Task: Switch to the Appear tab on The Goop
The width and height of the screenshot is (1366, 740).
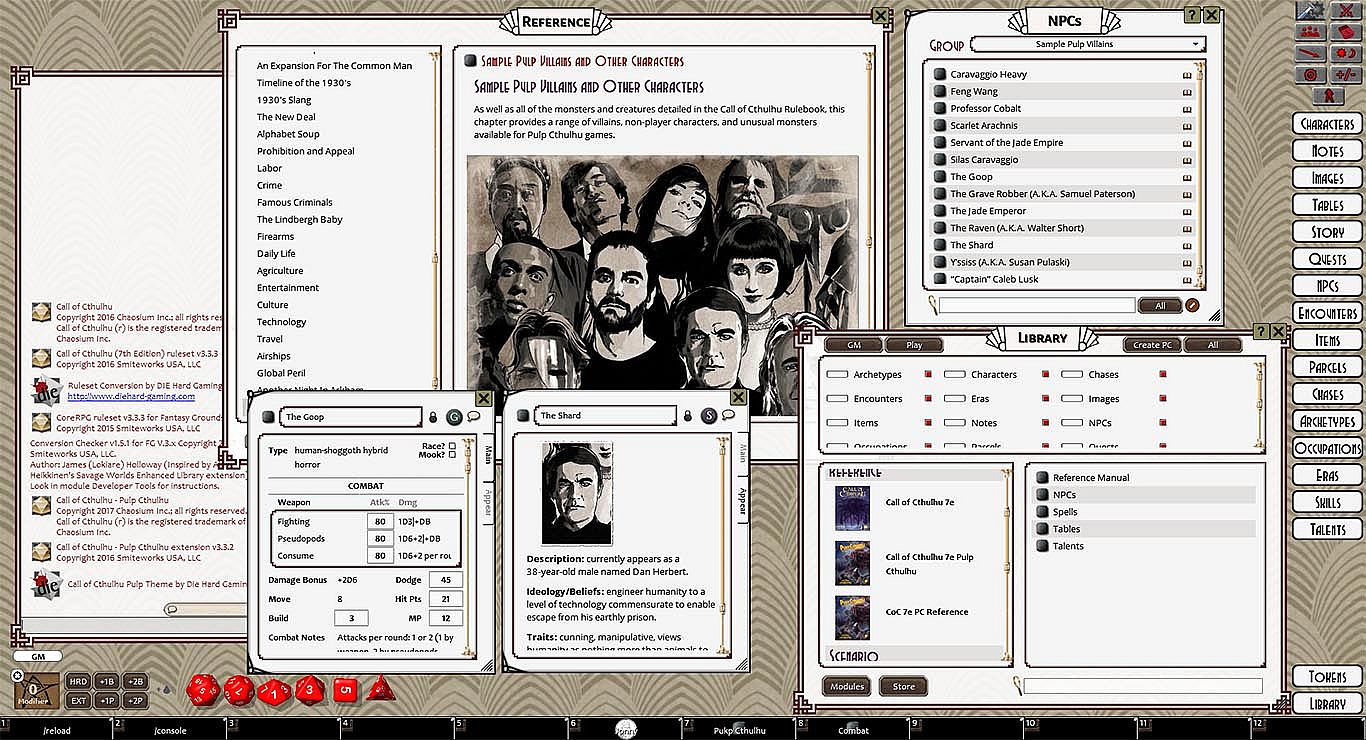Action: 488,499
